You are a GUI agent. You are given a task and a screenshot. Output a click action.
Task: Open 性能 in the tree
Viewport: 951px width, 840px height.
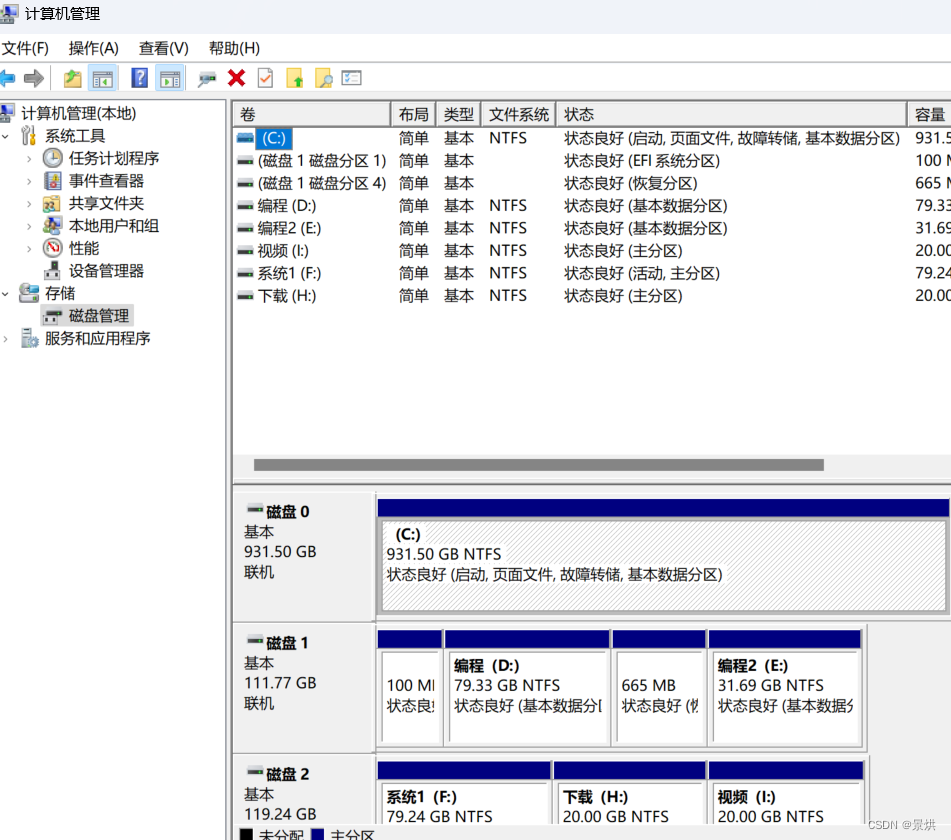[84, 248]
